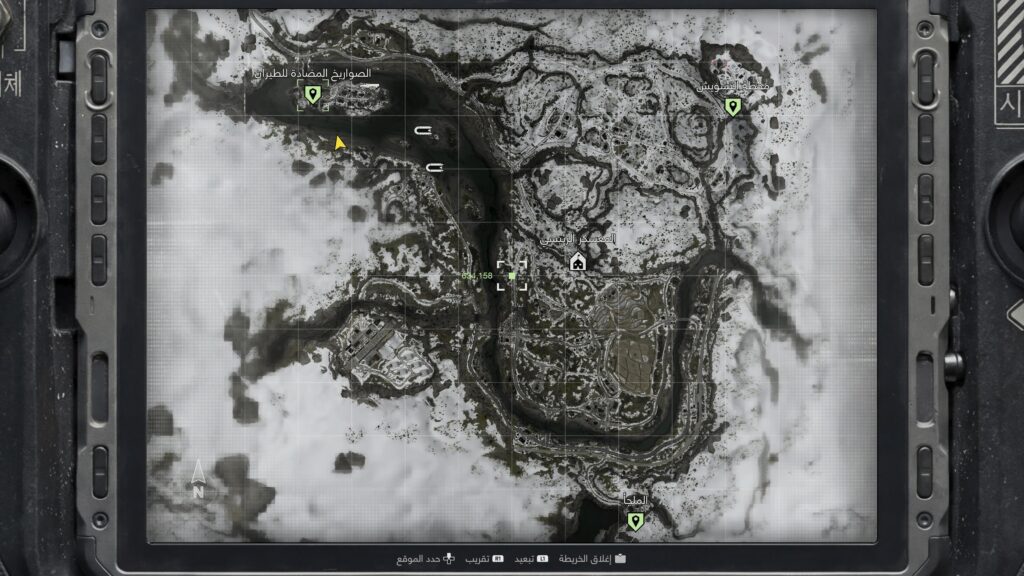The width and height of the screenshot is (1024, 576).
Task: Click the إغلاق الخريطة close map label
Action: 584,559
